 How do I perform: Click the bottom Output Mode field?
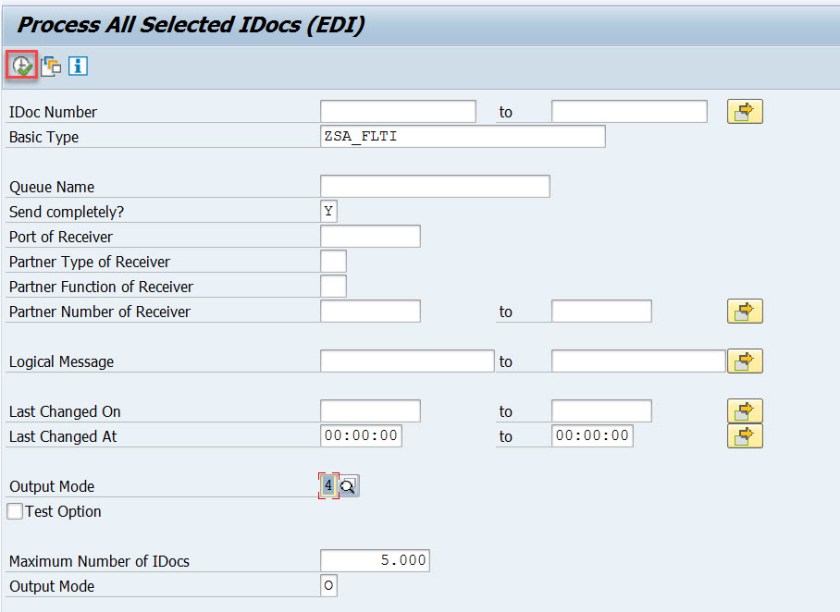pyautogui.click(x=329, y=586)
